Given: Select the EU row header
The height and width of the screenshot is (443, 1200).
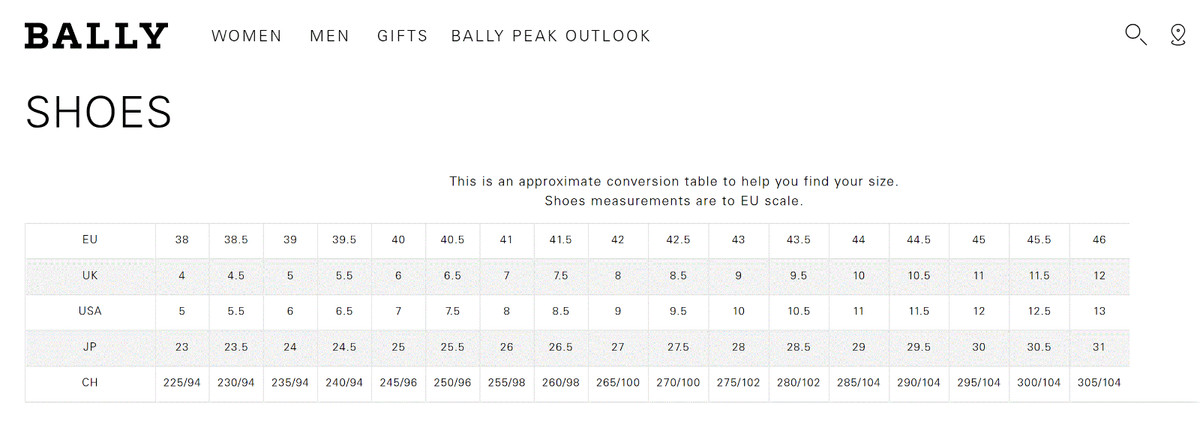Looking at the screenshot, I should click(x=90, y=240).
